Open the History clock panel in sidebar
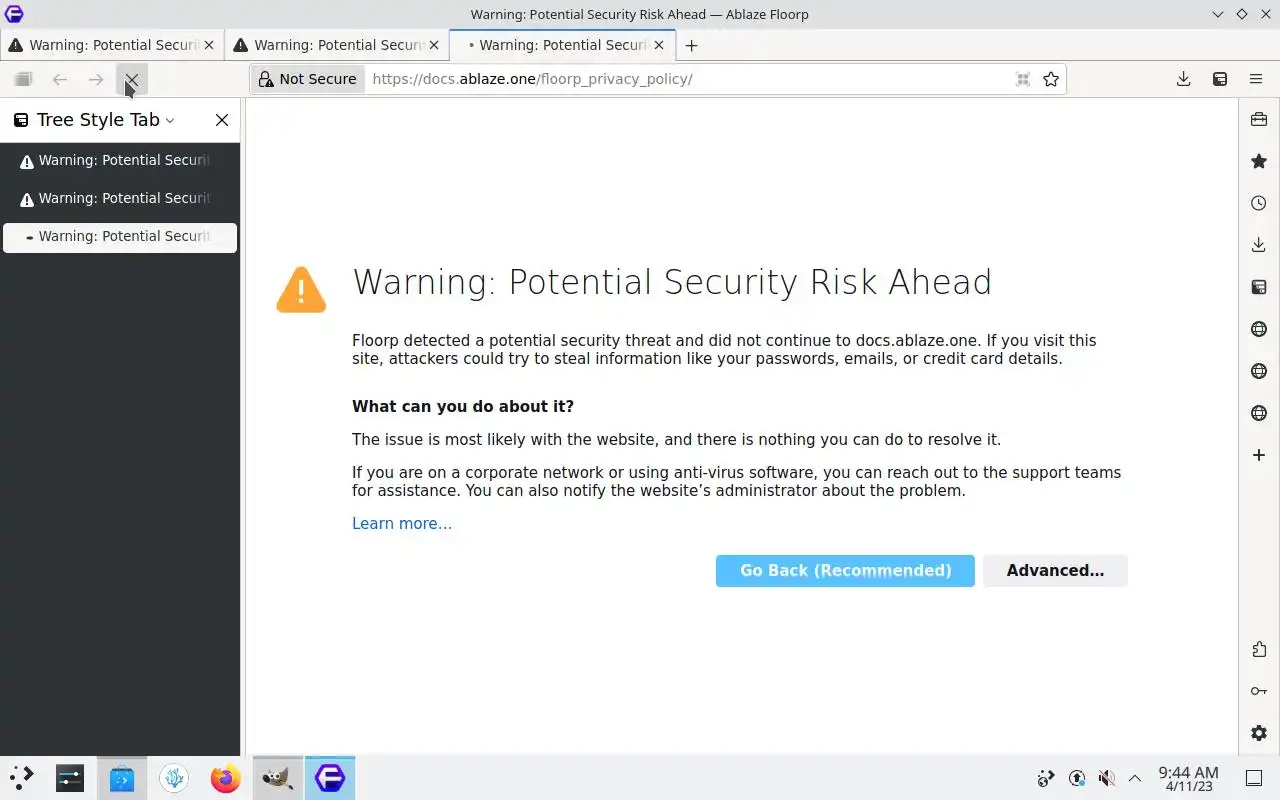Image resolution: width=1280 pixels, height=800 pixels. pyautogui.click(x=1259, y=203)
